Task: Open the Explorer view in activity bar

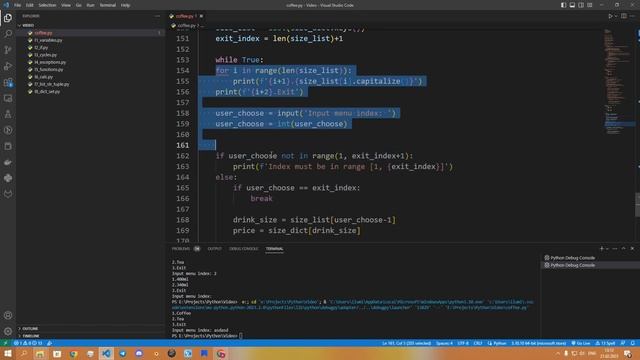Action: tap(8, 18)
